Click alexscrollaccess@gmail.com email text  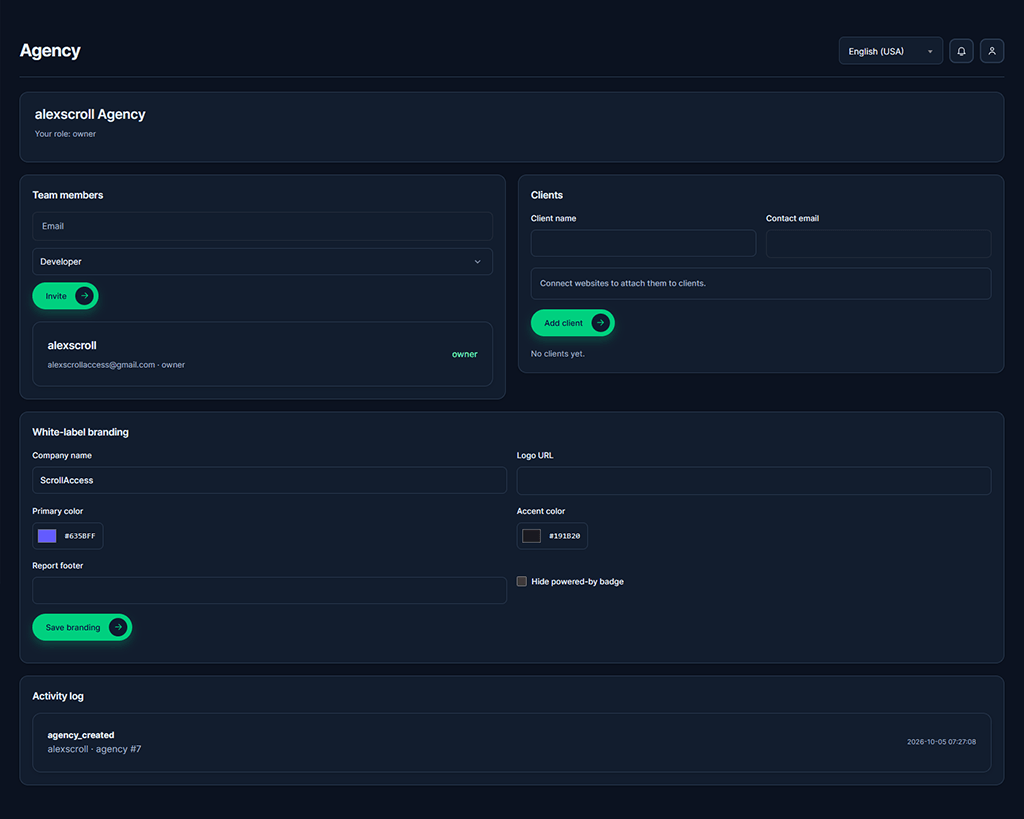coord(101,364)
